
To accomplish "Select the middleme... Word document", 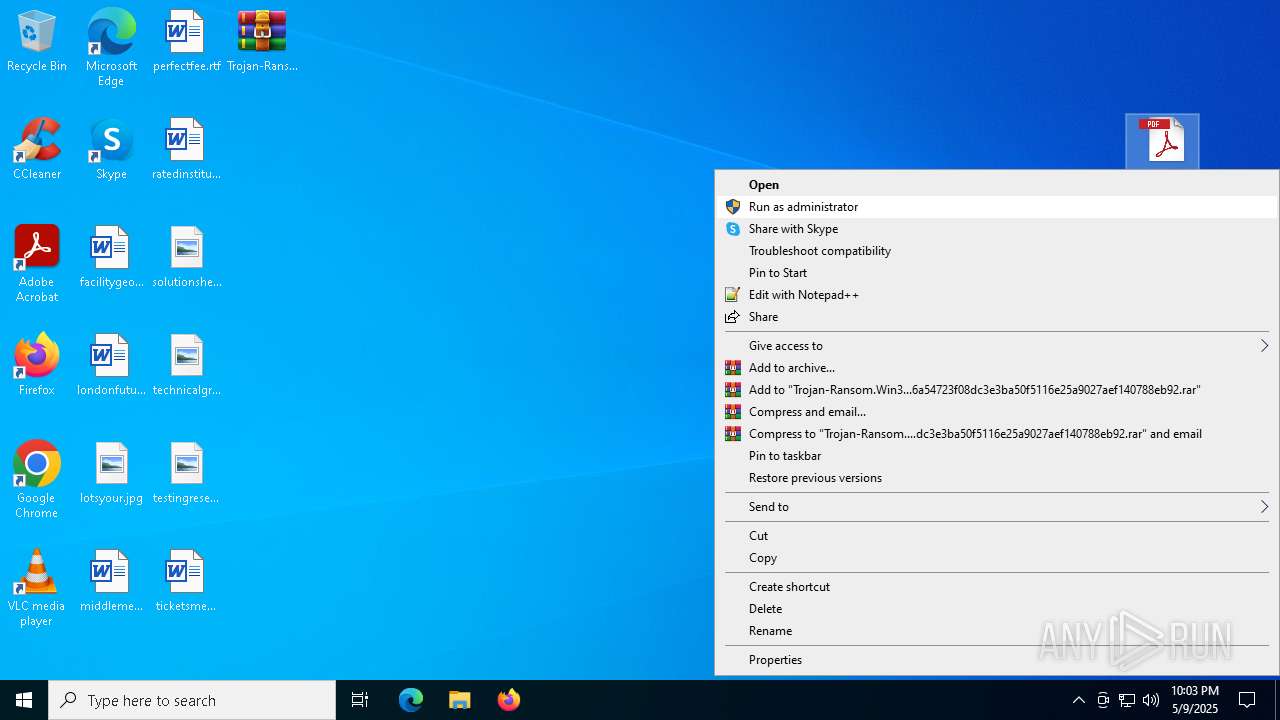I will [111, 582].
